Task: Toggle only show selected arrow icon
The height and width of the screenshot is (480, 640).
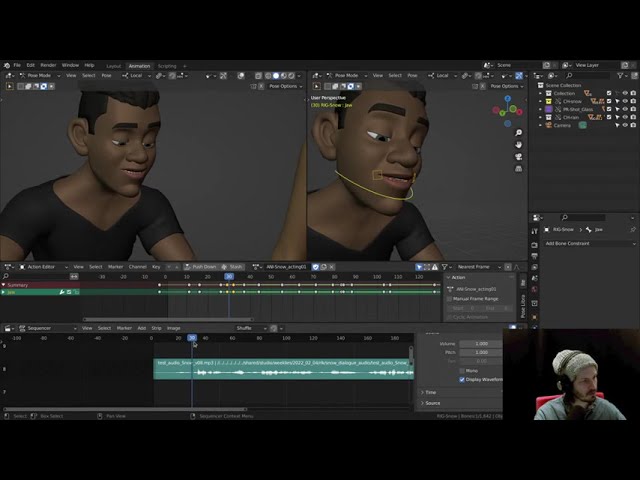Action: (419, 267)
